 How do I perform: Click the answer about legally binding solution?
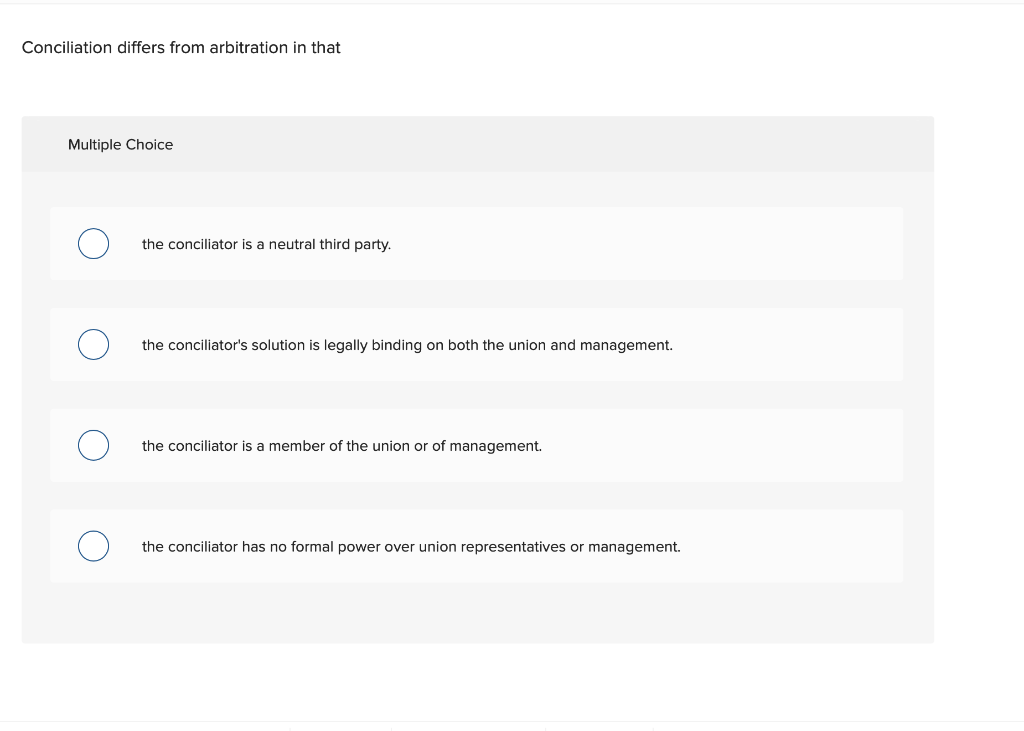(407, 345)
